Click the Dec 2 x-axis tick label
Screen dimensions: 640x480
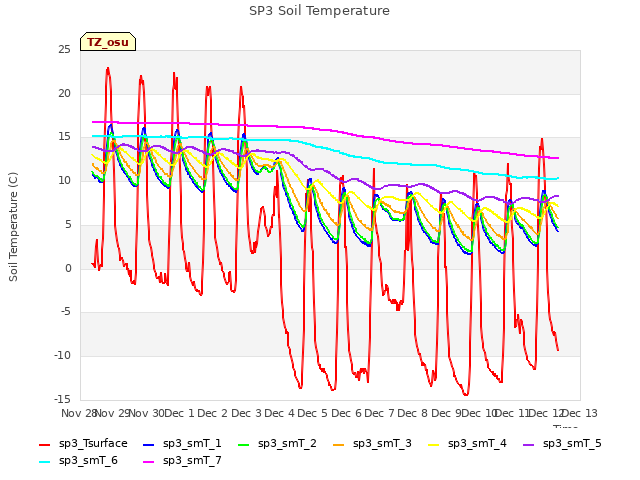pos(213,413)
